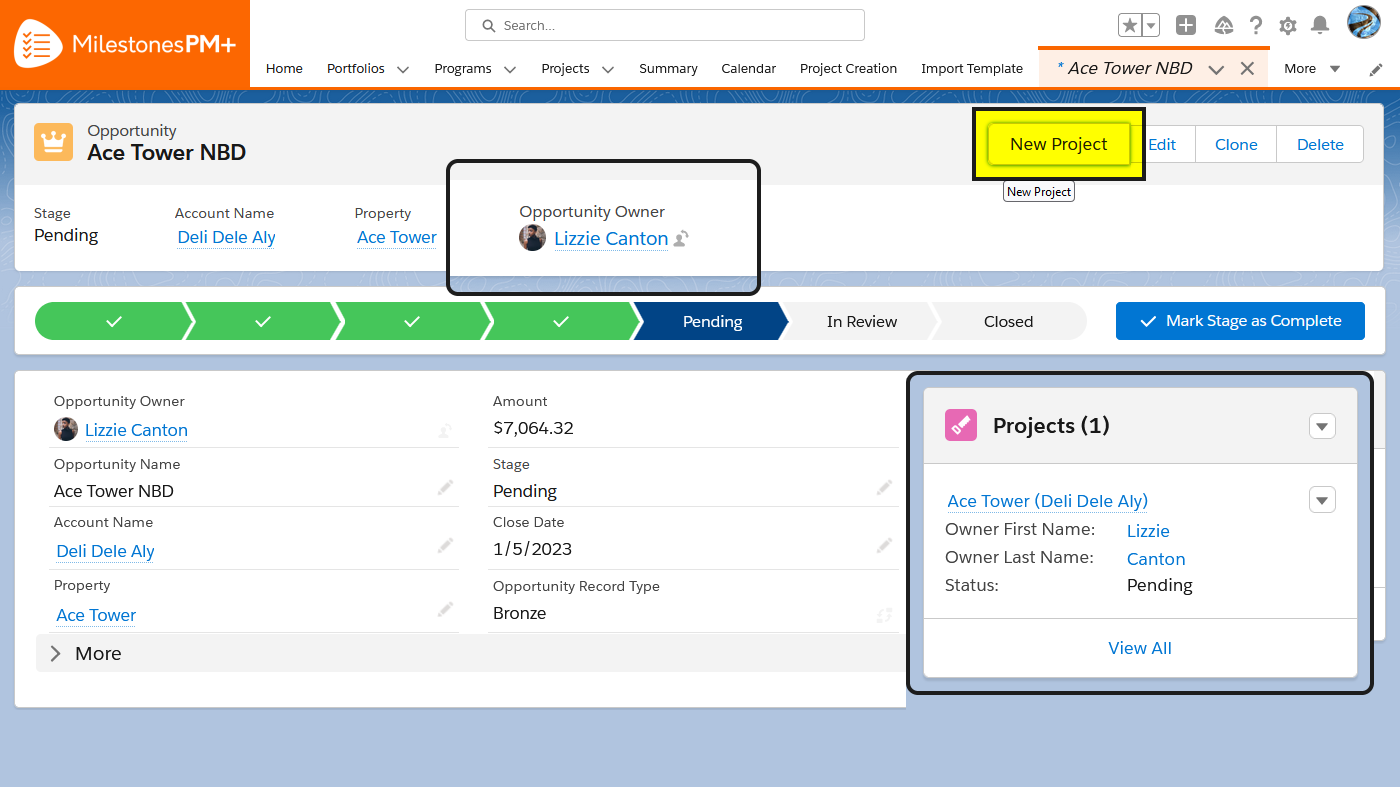
Task: Open Lizzie Canton link in details section
Action: pos(136,430)
